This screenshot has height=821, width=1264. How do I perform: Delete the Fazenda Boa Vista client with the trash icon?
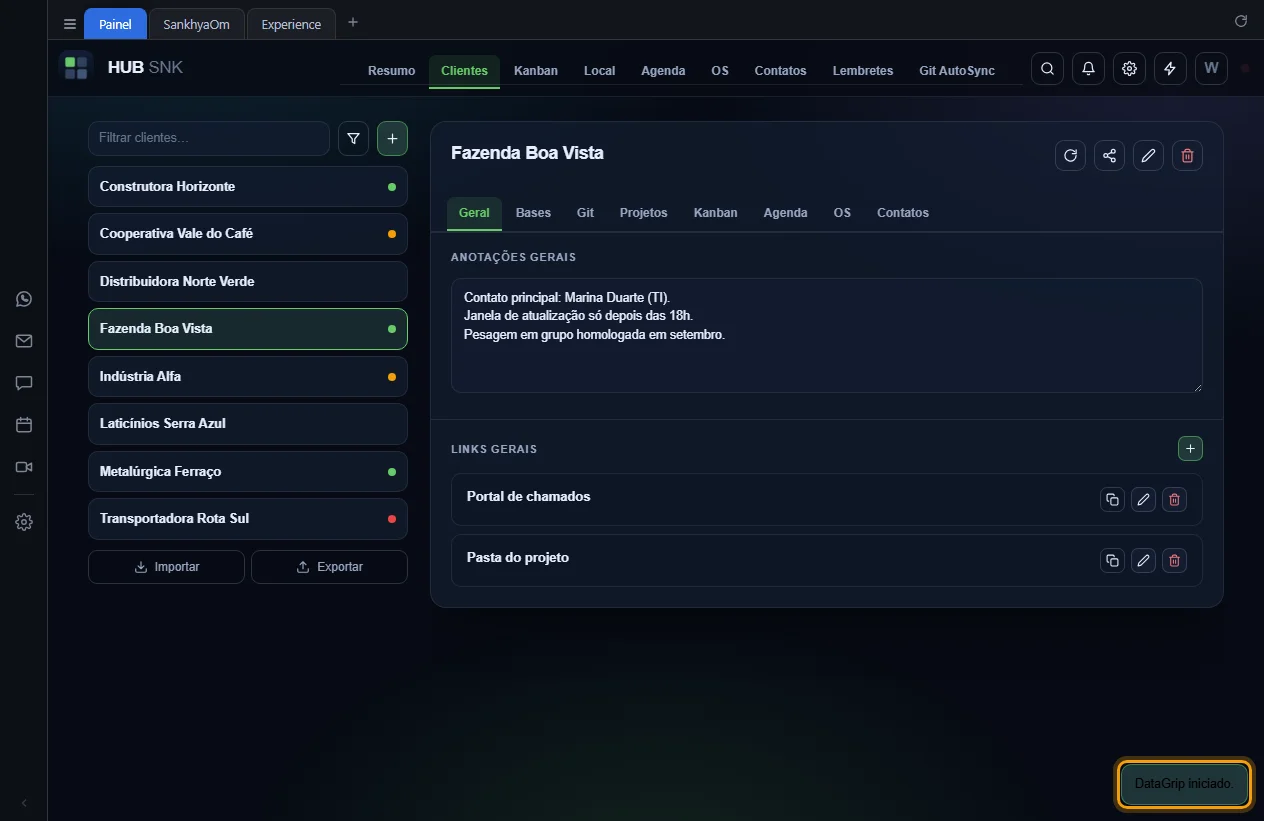pos(1187,155)
